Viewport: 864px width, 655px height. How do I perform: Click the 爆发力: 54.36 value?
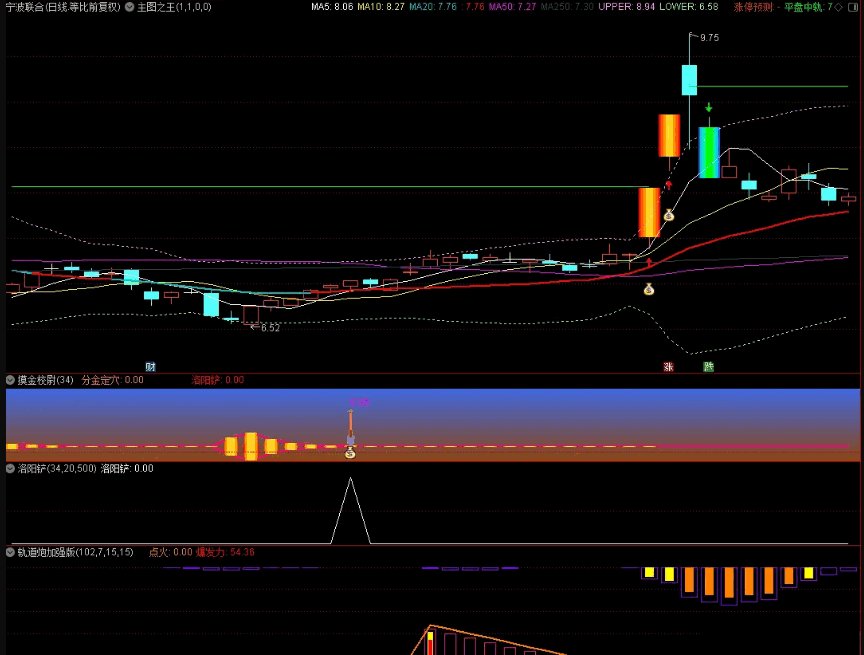tap(225, 552)
